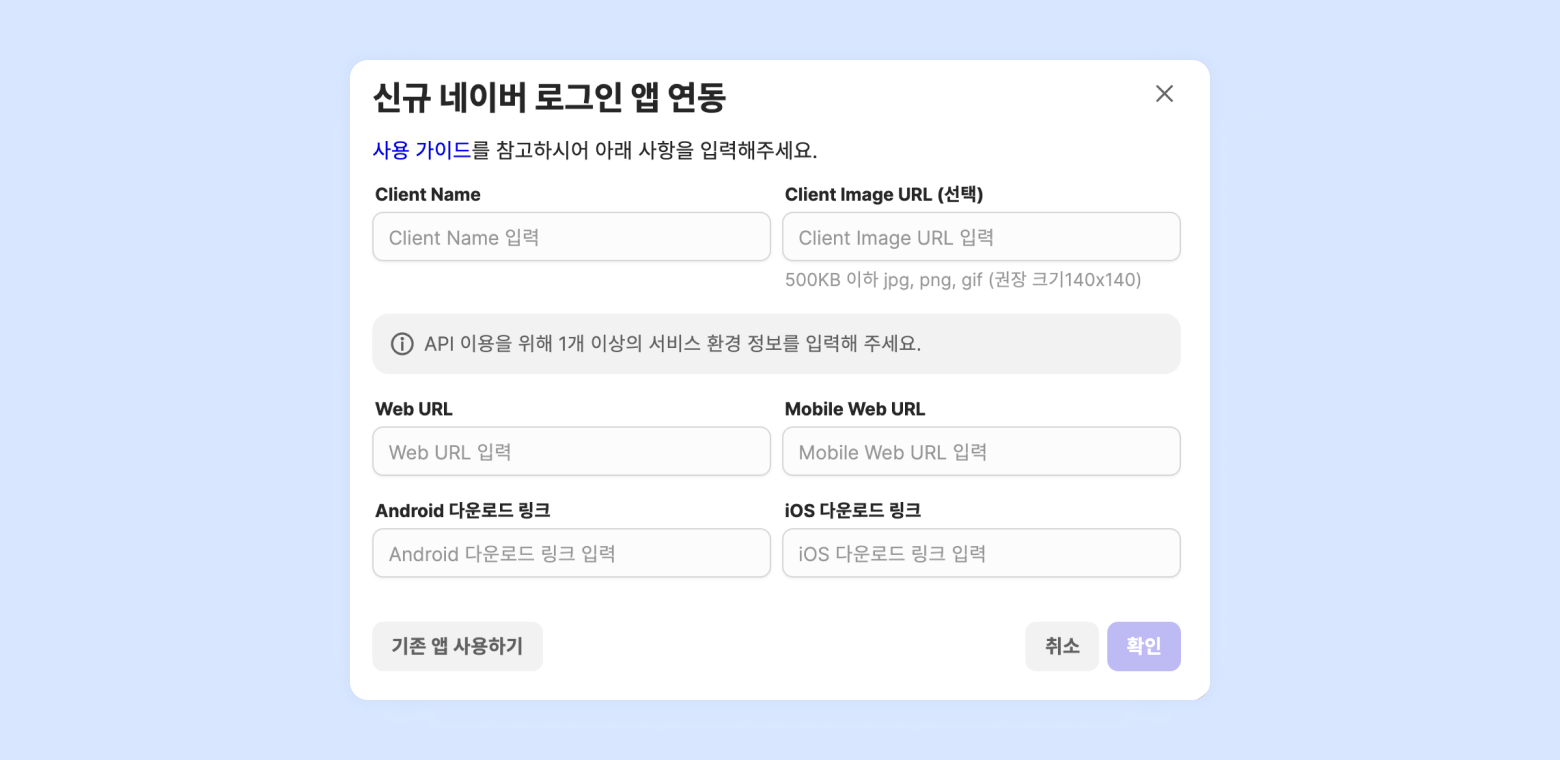The image size is (1560, 760).
Task: Click the Client Image URL (선택) label
Action: [884, 195]
